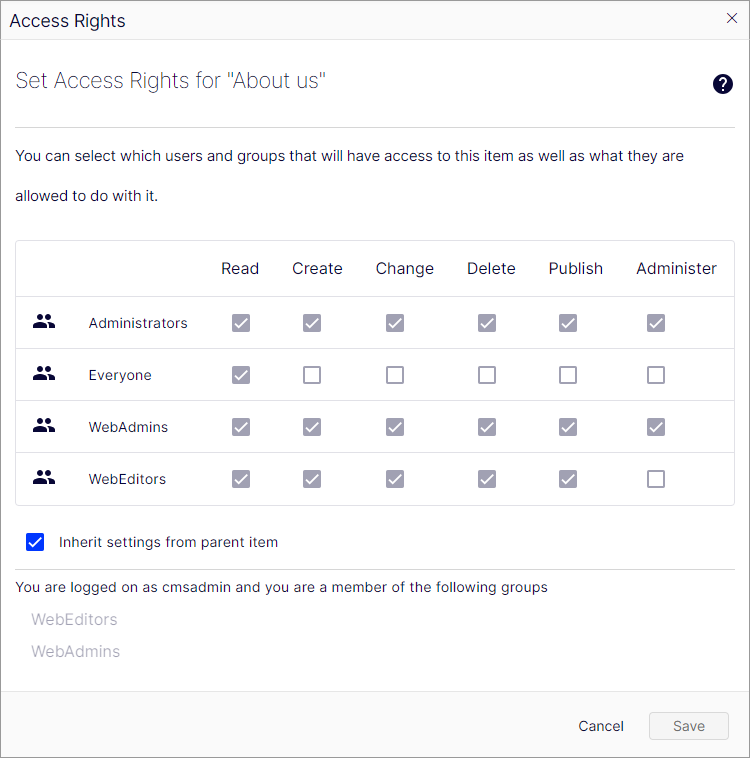Click the Delete column header

tap(491, 268)
